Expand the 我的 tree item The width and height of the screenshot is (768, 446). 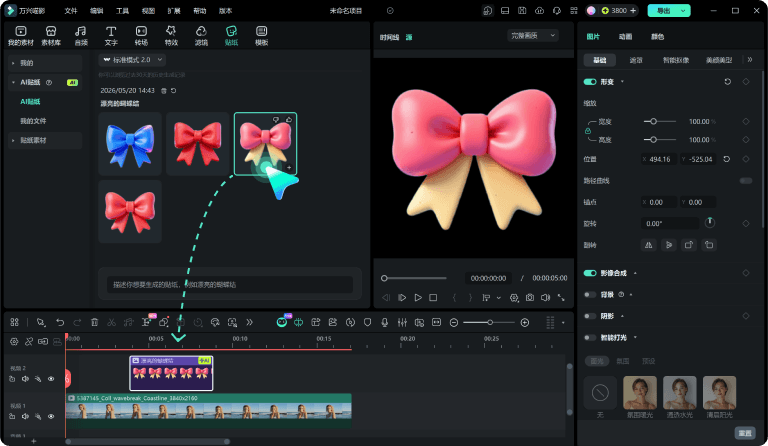pos(13,63)
